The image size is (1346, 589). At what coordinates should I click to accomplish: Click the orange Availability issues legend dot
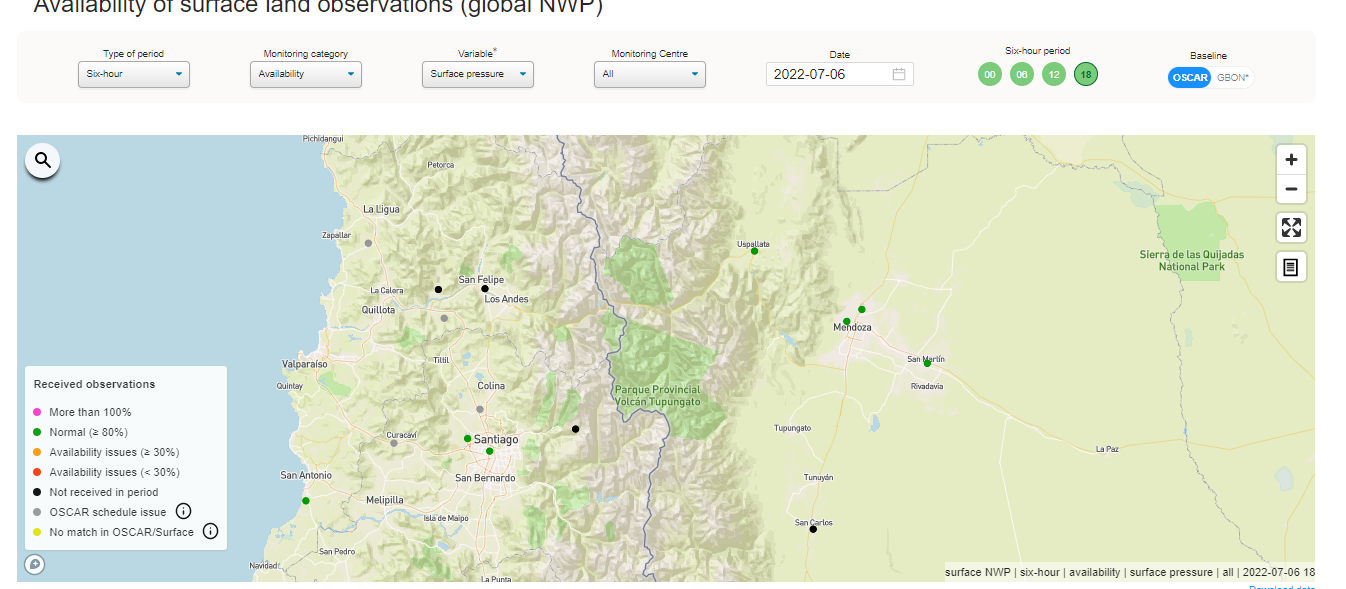pyautogui.click(x=37, y=452)
